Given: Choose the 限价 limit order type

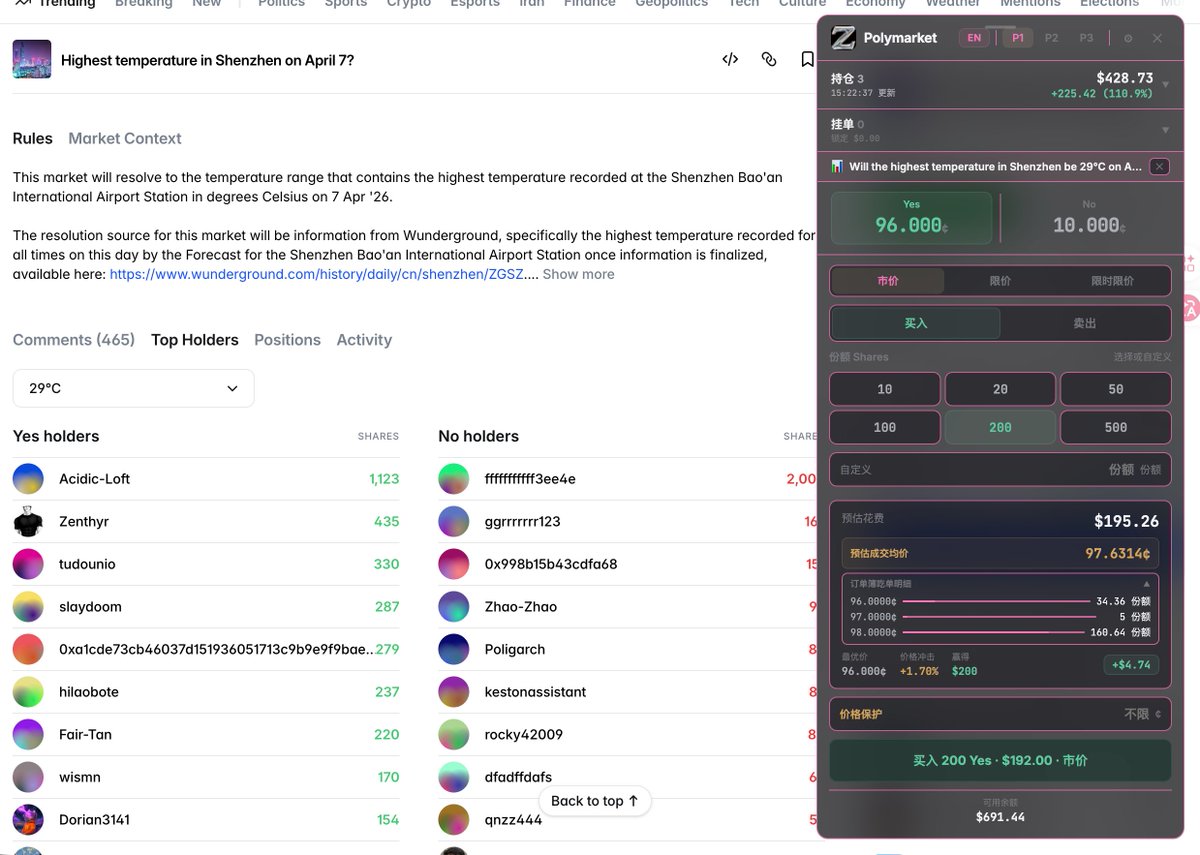Looking at the screenshot, I should [x=1000, y=281].
